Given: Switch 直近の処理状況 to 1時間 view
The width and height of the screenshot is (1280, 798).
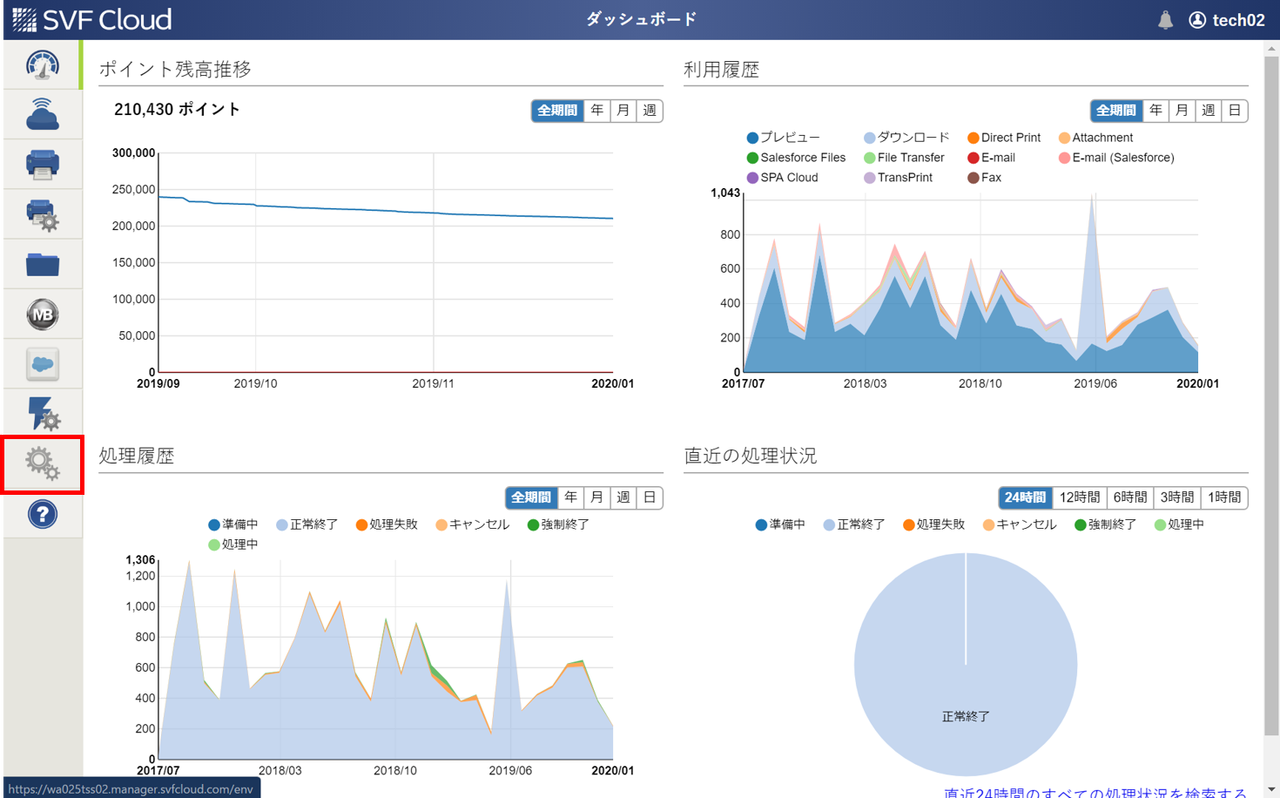Looking at the screenshot, I should tap(1225, 497).
